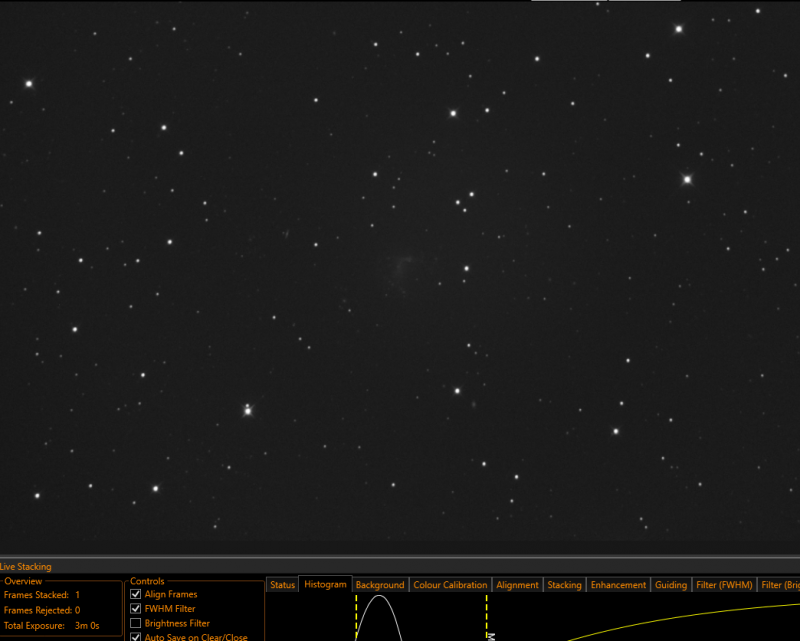Select the Filter (FWHM) tab
The width and height of the screenshot is (800, 641).
(724, 585)
